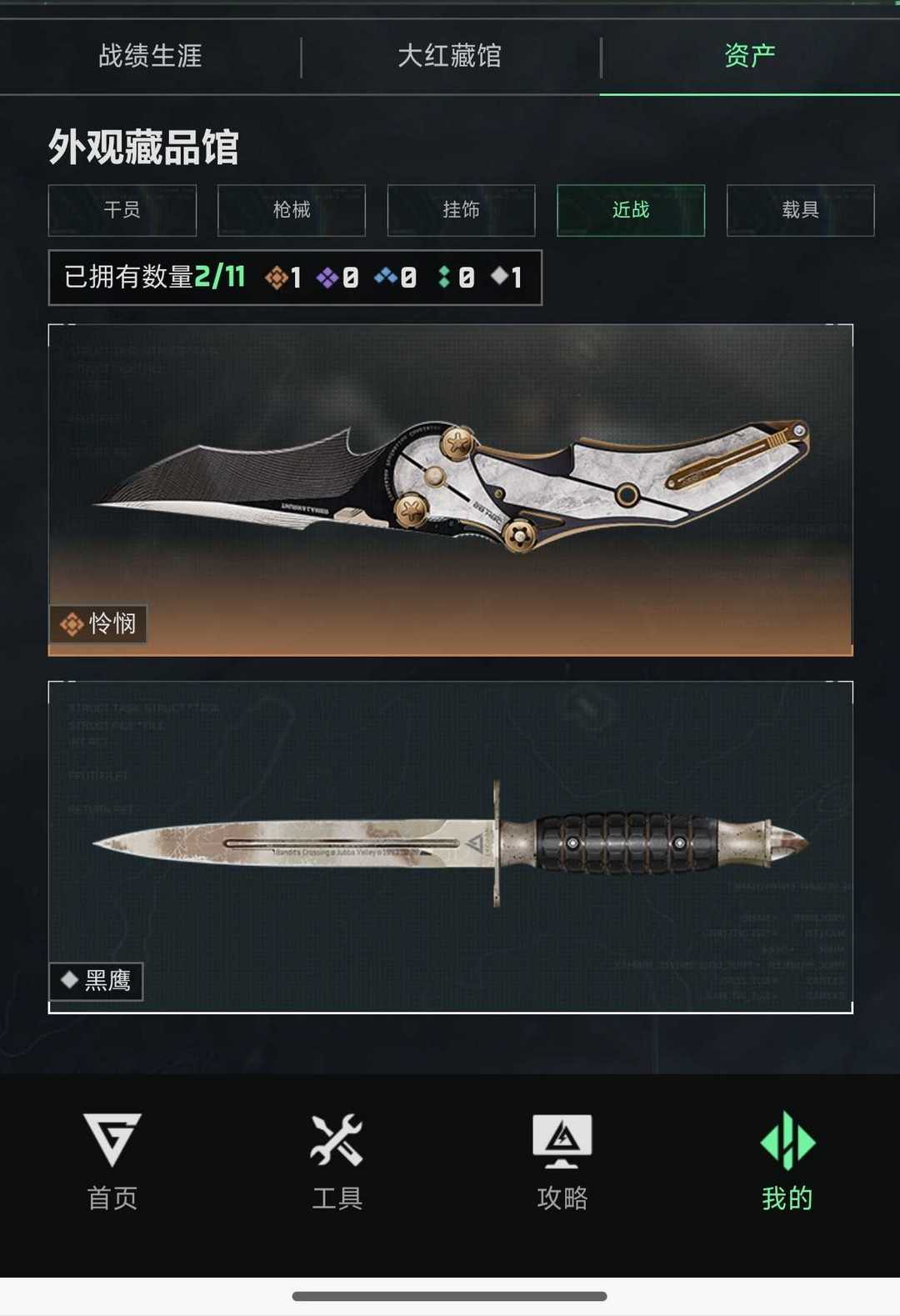Click white rarity diamond icon in count bar
The image size is (900, 1316).
[x=499, y=275]
